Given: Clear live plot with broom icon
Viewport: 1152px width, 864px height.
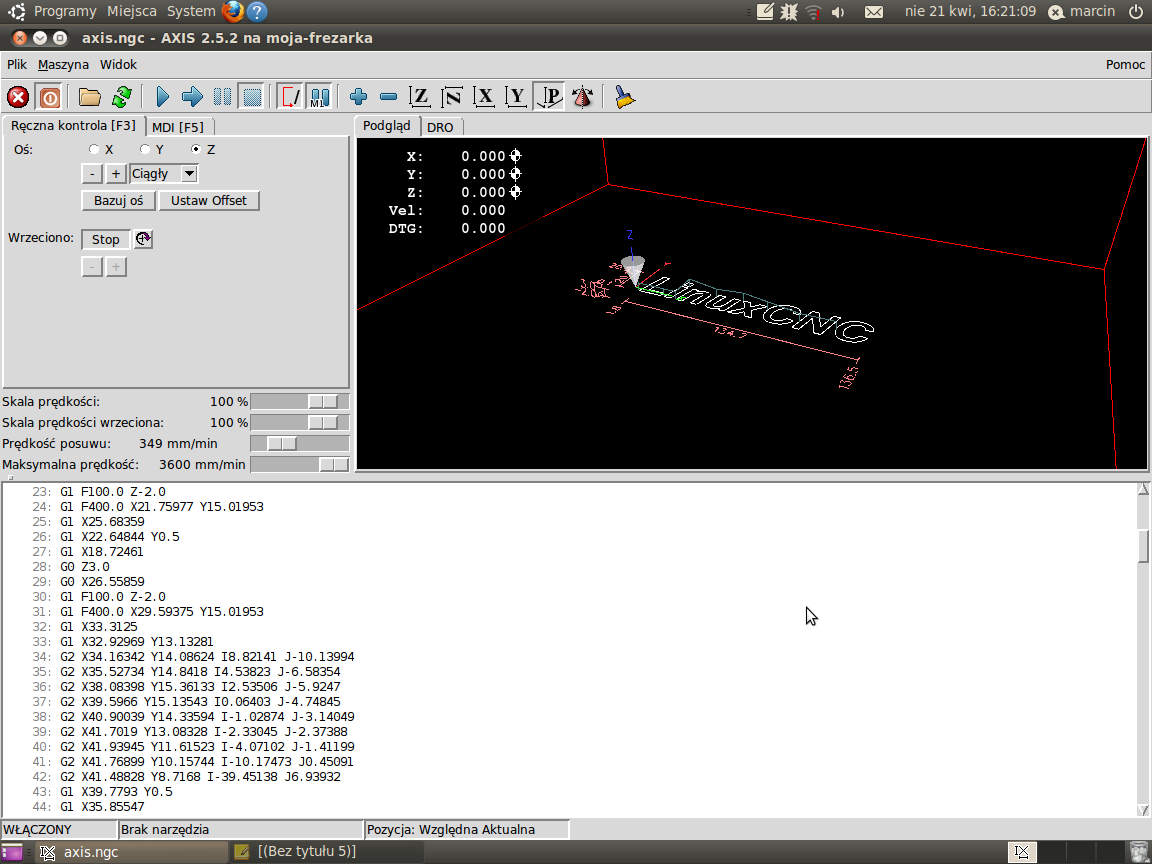Looking at the screenshot, I should pyautogui.click(x=624, y=97).
